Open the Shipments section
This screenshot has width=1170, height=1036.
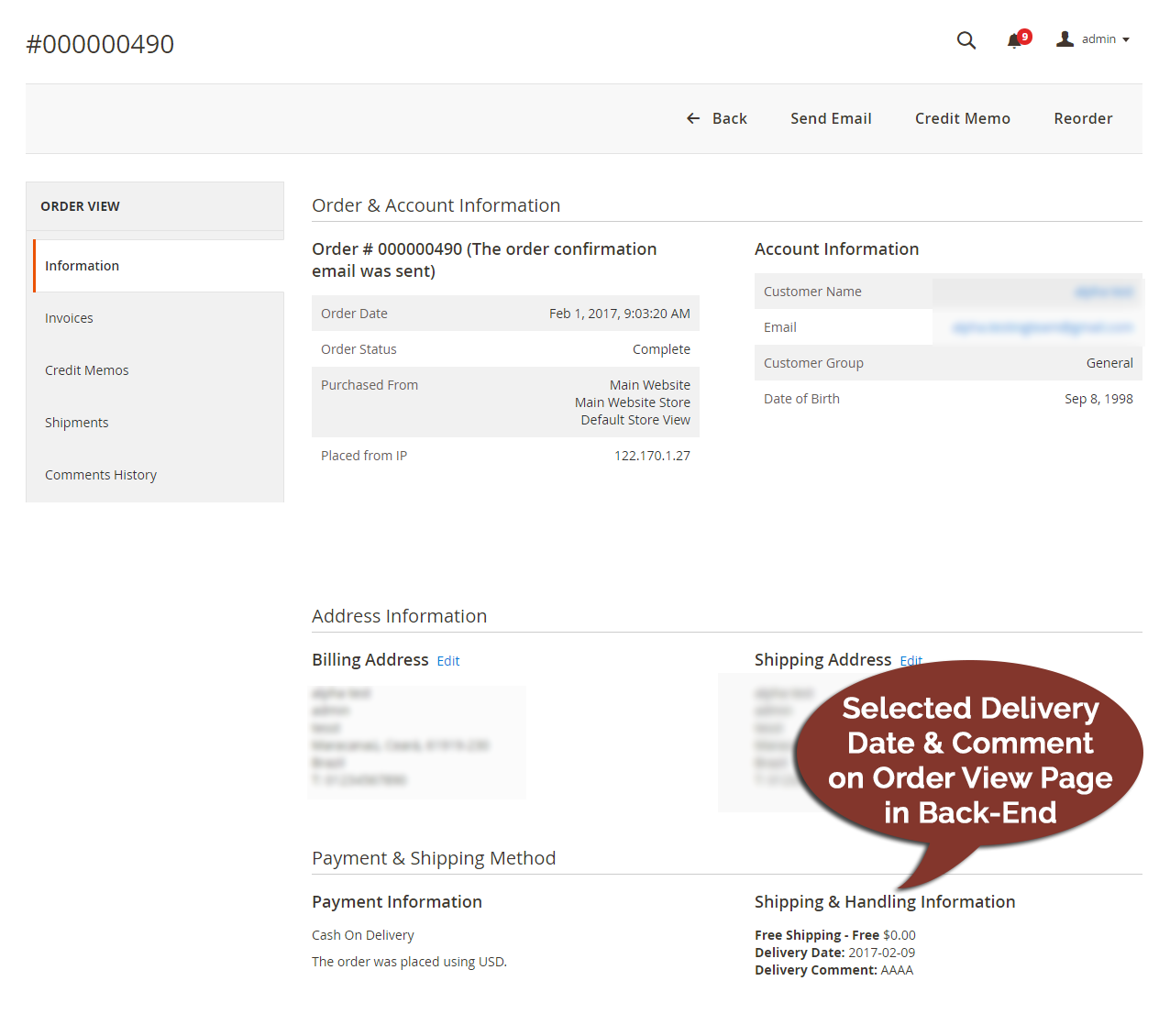[x=76, y=422]
